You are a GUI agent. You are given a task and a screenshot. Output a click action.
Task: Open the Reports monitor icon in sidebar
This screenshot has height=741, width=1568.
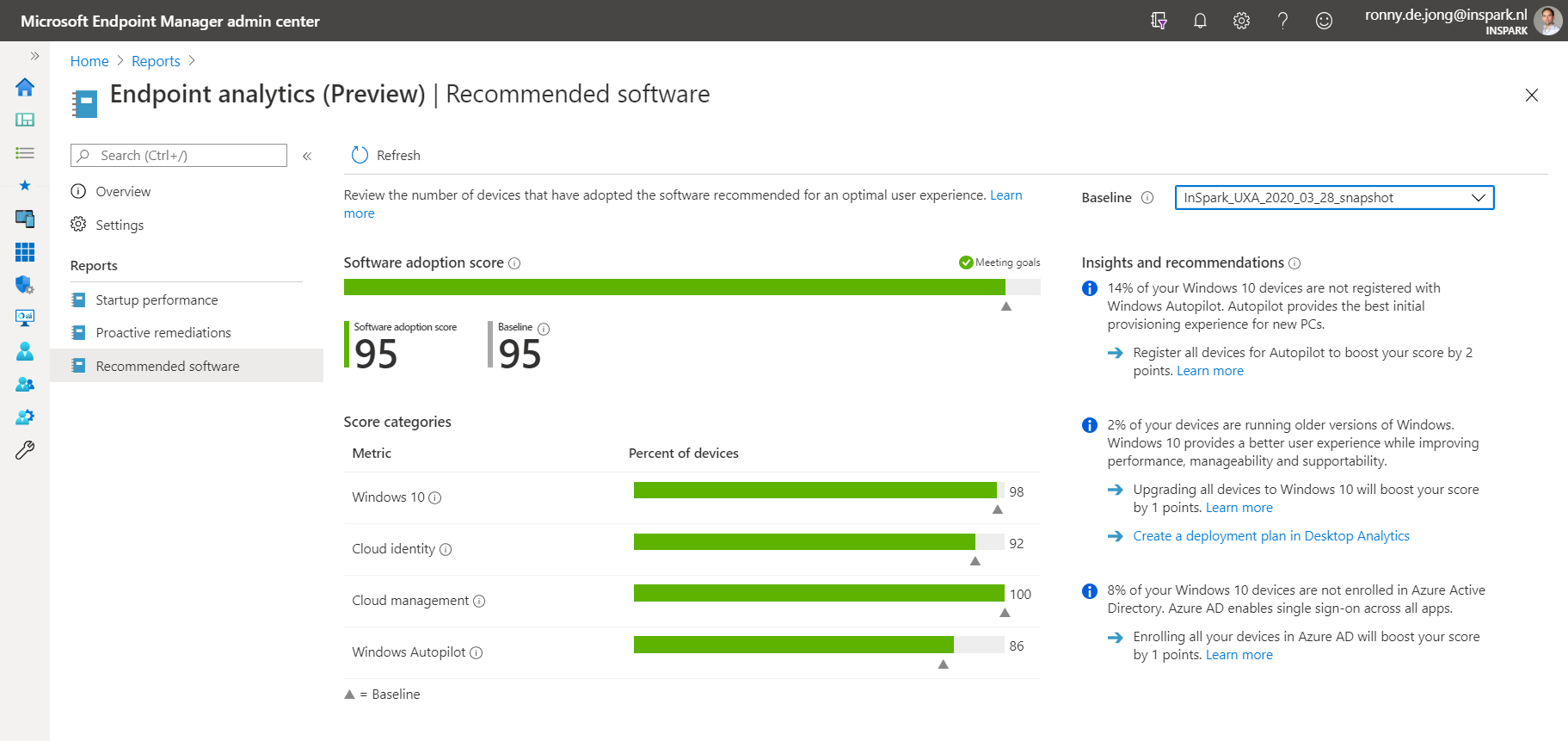(x=25, y=318)
